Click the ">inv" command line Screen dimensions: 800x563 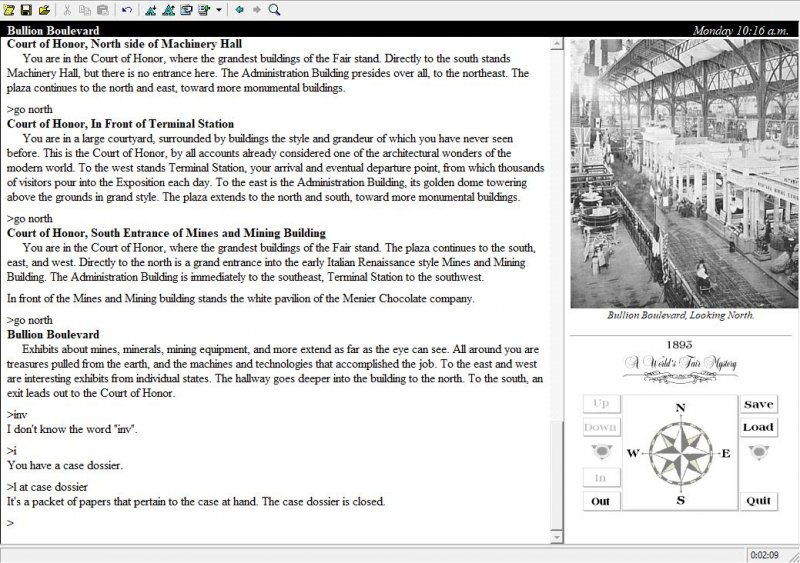17,415
